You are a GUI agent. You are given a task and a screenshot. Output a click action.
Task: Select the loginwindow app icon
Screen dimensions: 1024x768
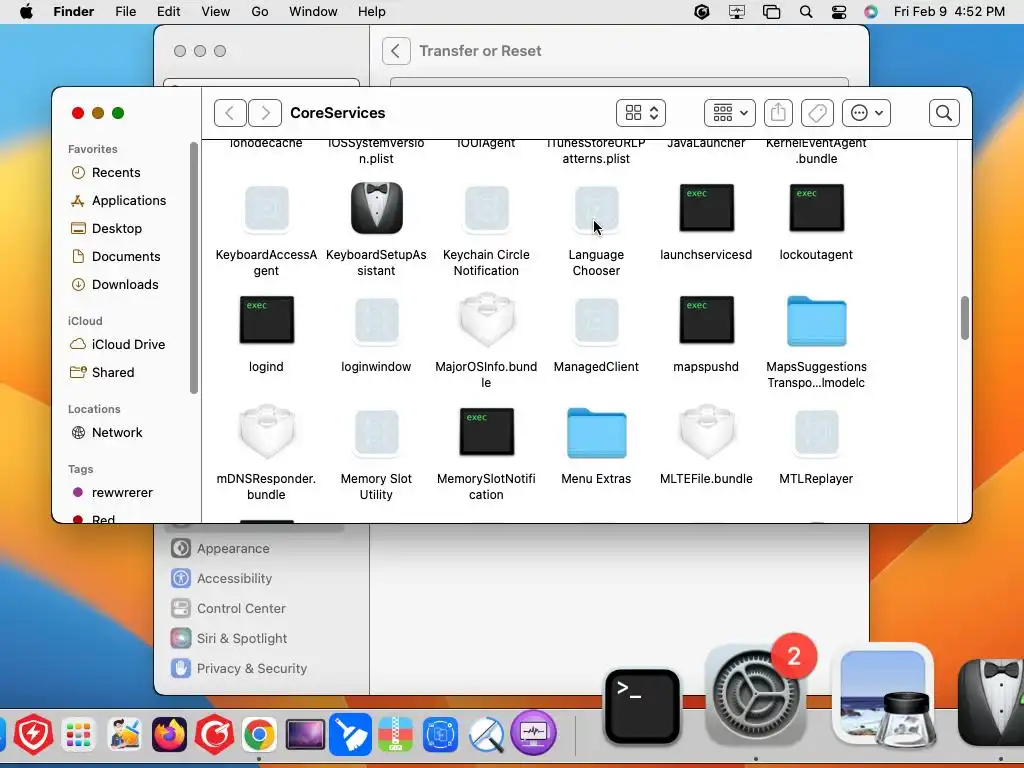[x=376, y=321]
